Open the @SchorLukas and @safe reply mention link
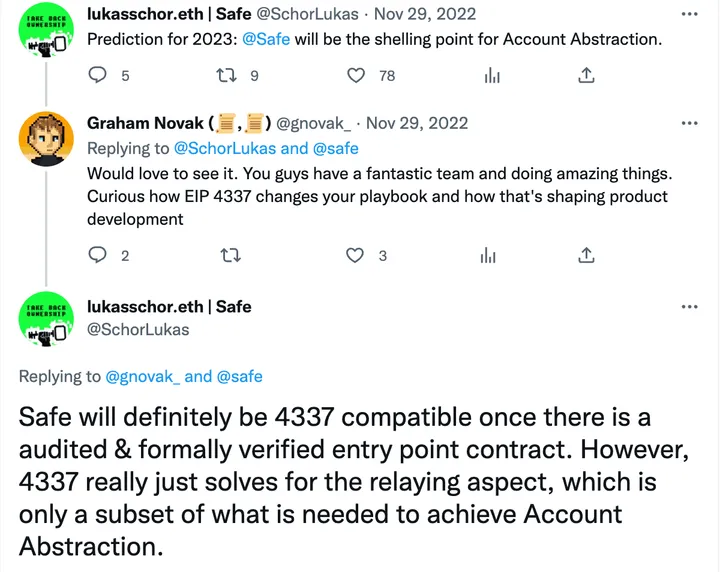Screen dimensions: 720x572 coord(266,148)
